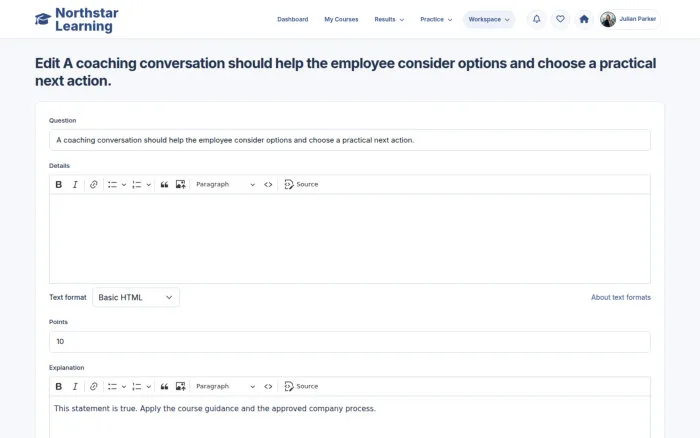
Task: Upload image in Explanation editor
Action: (180, 387)
